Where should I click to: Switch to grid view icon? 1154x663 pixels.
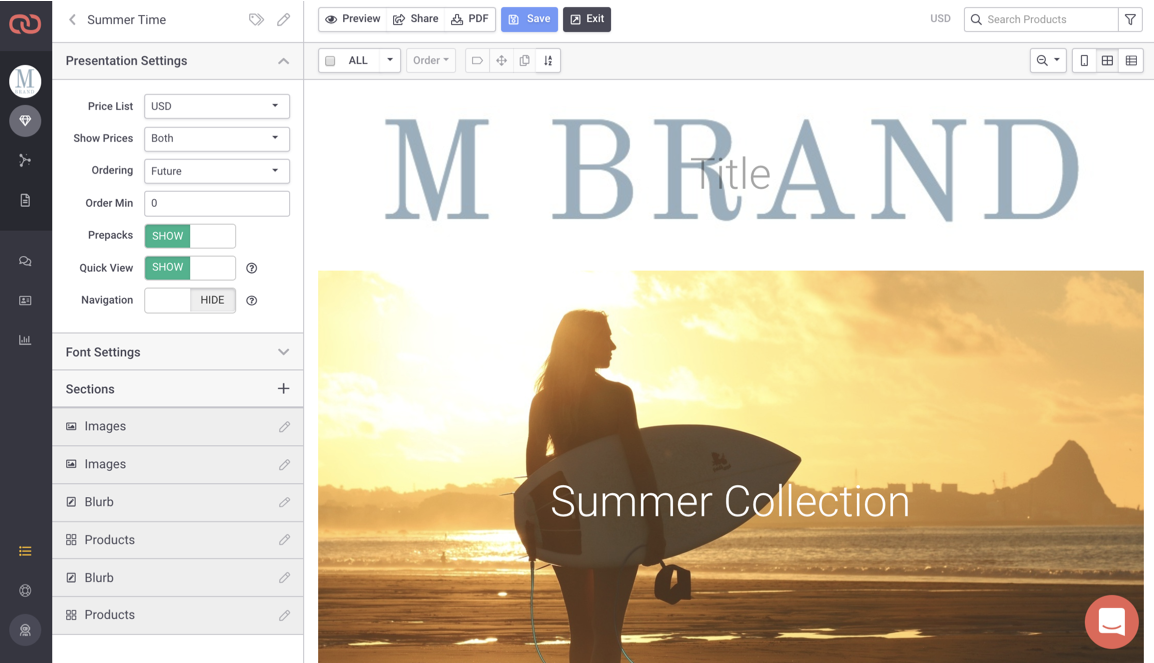click(x=1107, y=60)
